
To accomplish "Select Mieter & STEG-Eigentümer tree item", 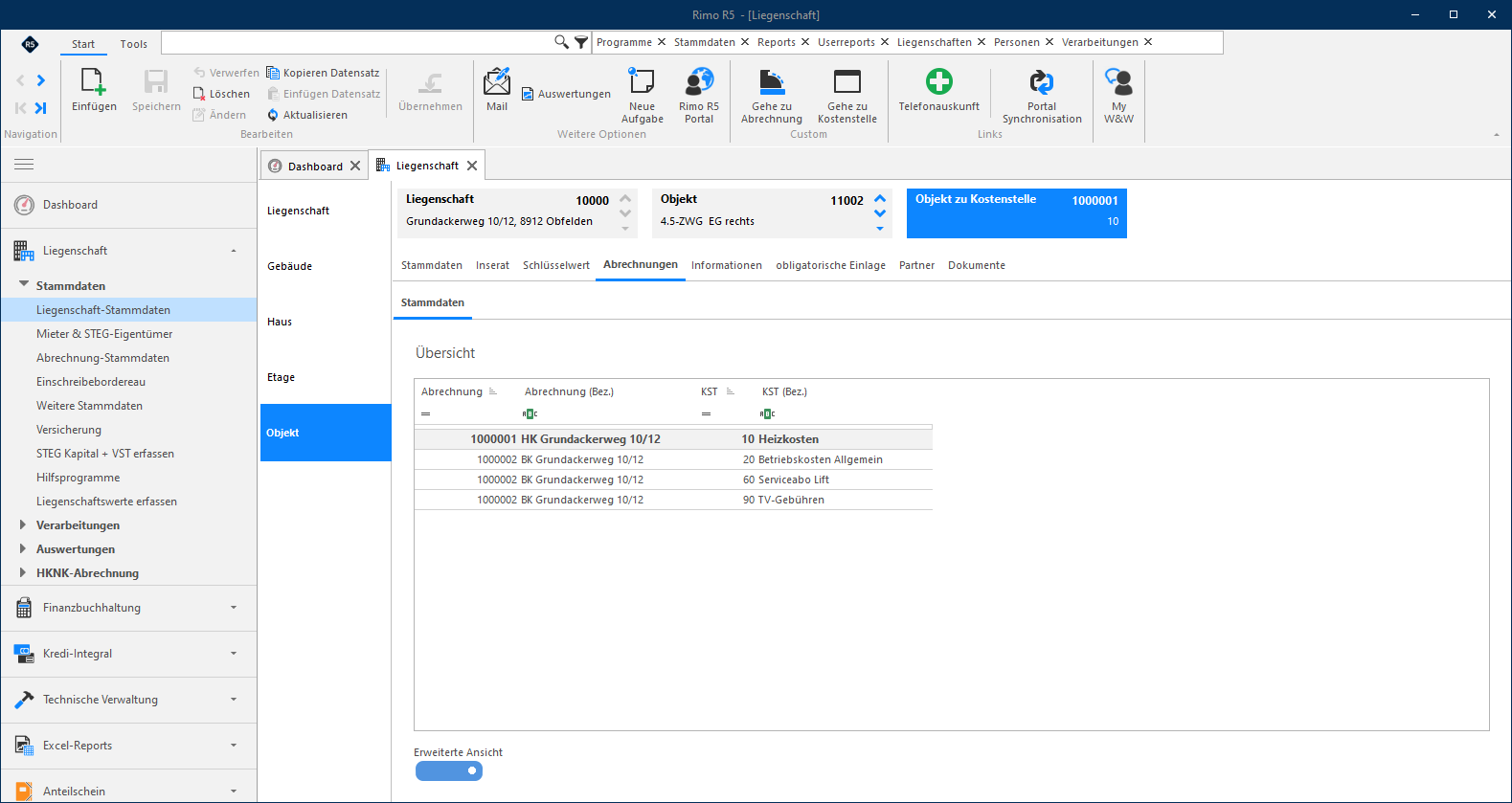I will (x=104, y=334).
